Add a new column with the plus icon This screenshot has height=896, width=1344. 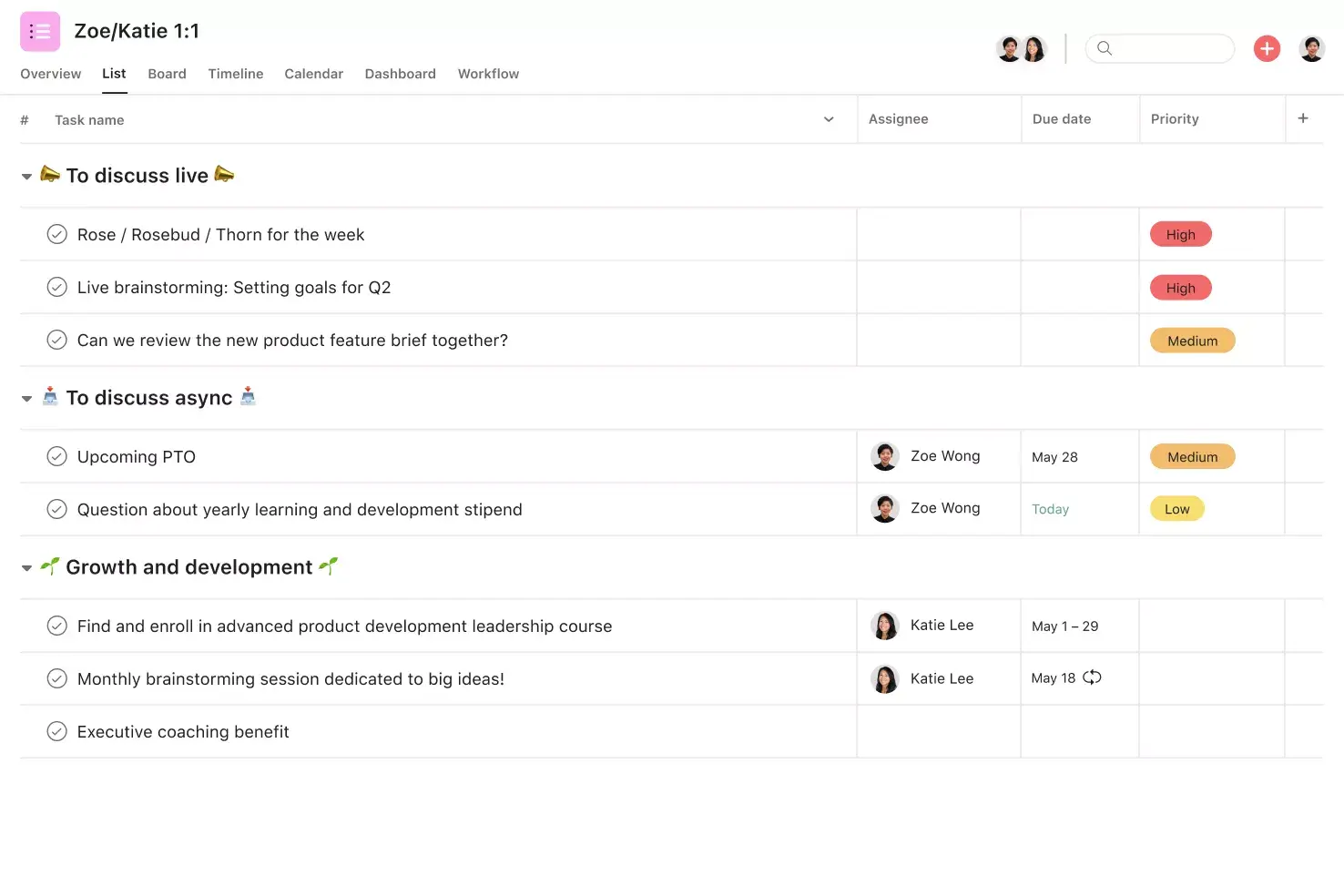[x=1303, y=118]
